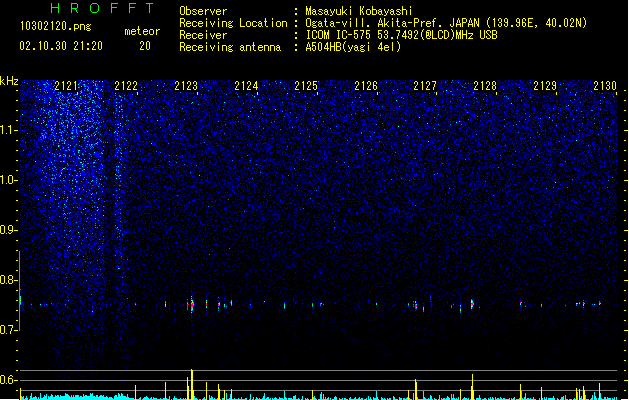Click the 0.8 kHz axis label
The width and height of the screenshot is (629, 400).
[x=8, y=280]
